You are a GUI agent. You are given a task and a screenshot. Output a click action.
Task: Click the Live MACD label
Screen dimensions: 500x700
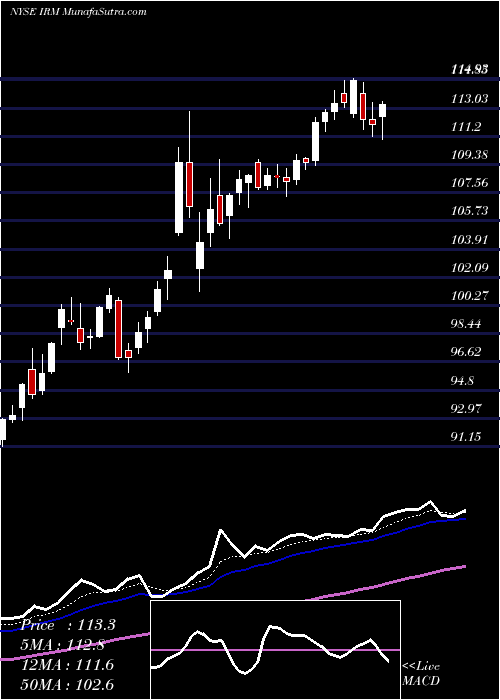[x=421, y=673]
